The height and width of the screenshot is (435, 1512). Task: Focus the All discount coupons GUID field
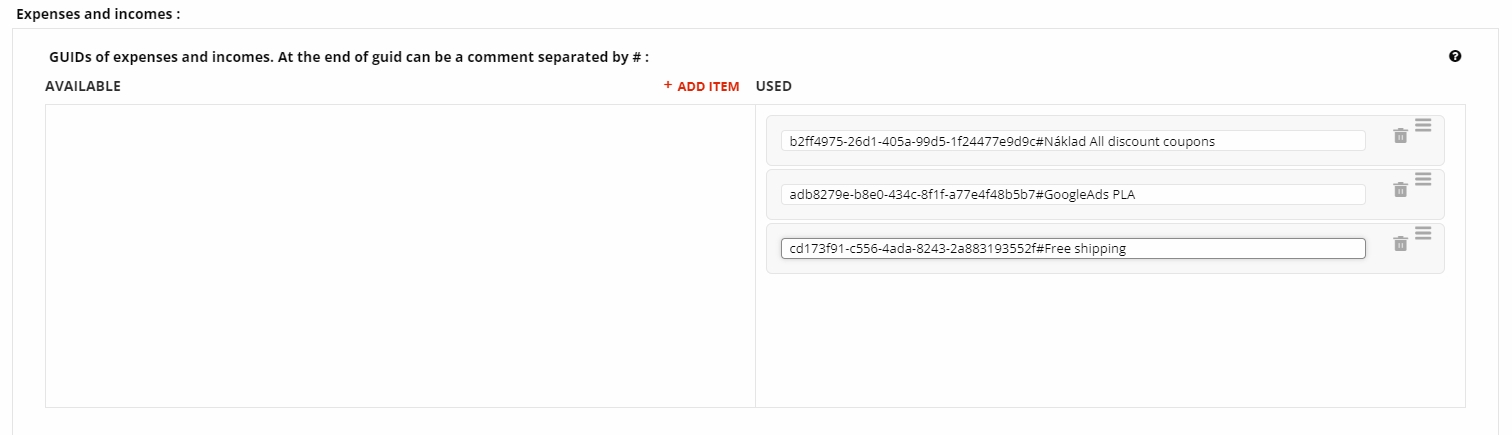tap(1072, 141)
